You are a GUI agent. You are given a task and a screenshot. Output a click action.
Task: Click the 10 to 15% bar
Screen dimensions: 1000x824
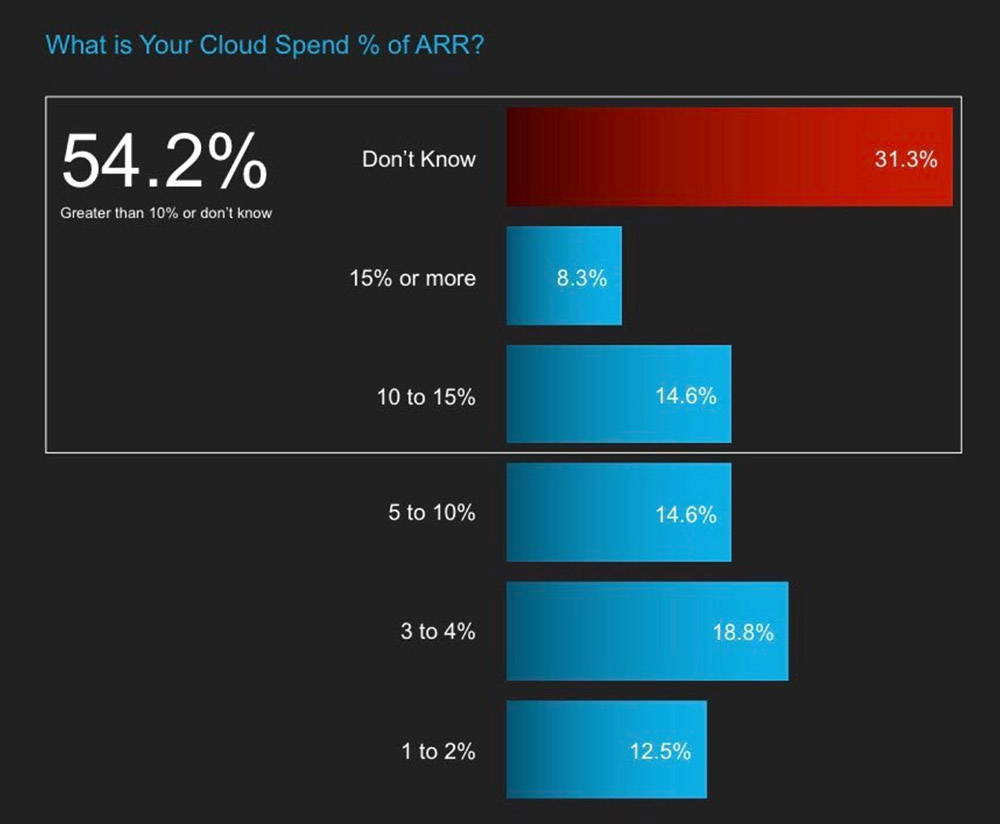(x=619, y=394)
